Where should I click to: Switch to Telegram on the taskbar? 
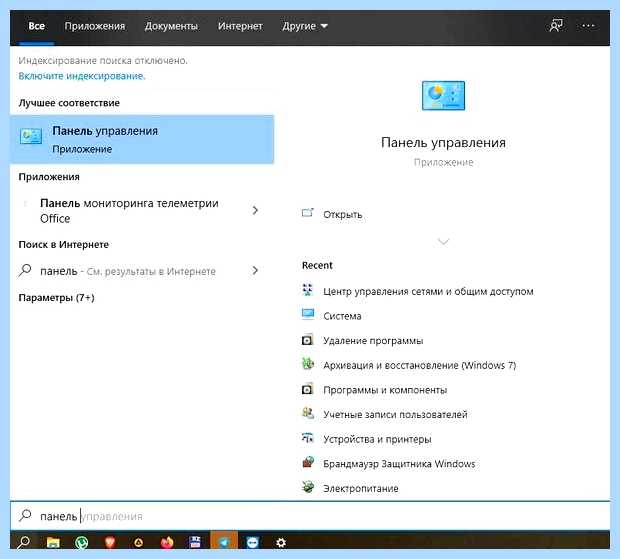[224, 541]
